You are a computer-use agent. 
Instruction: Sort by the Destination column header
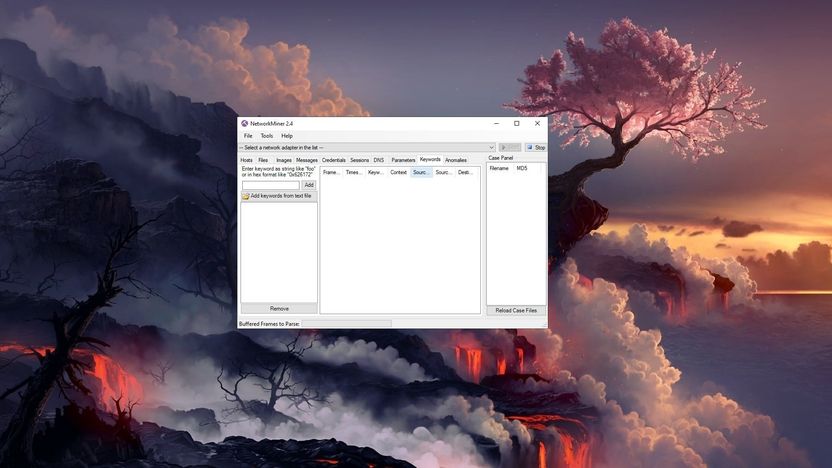click(x=465, y=172)
